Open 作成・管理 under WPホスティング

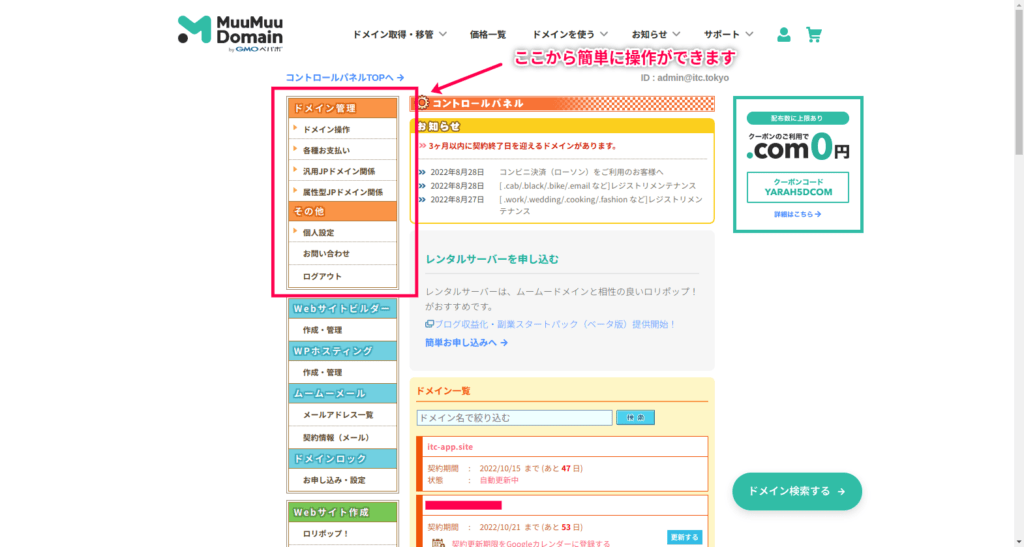343,372
